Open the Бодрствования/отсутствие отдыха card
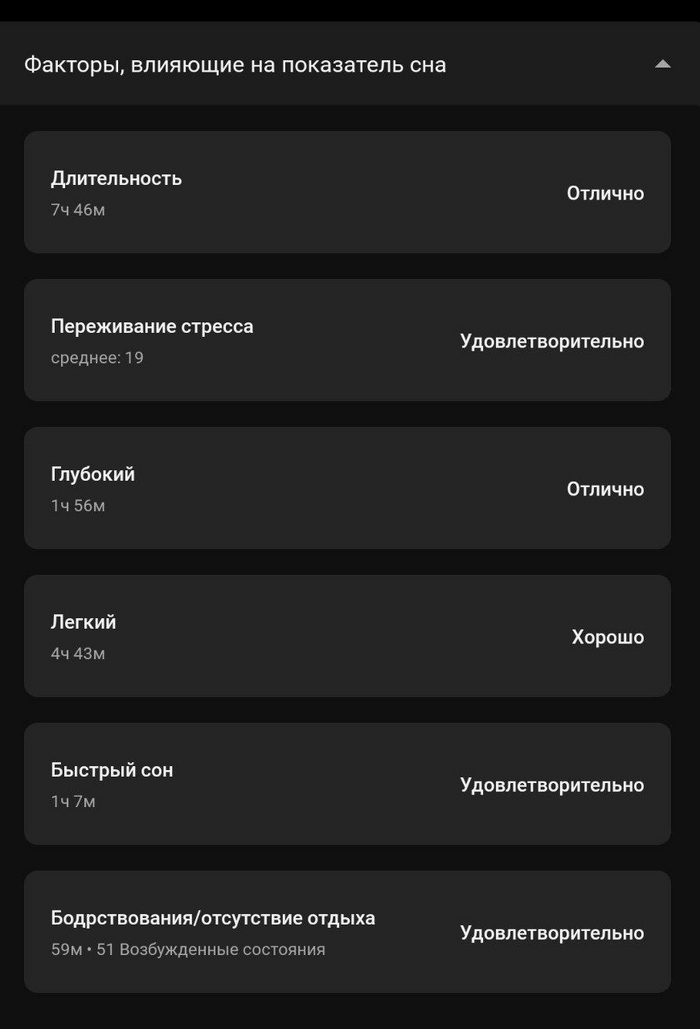 347,932
